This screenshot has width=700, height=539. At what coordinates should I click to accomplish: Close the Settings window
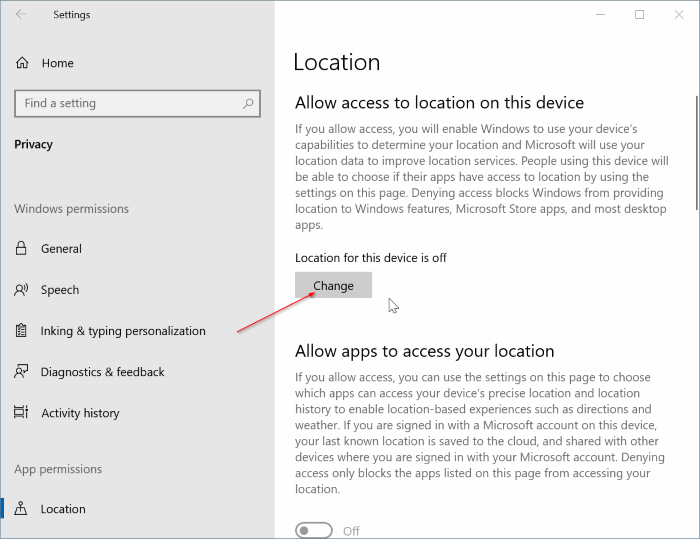click(679, 15)
